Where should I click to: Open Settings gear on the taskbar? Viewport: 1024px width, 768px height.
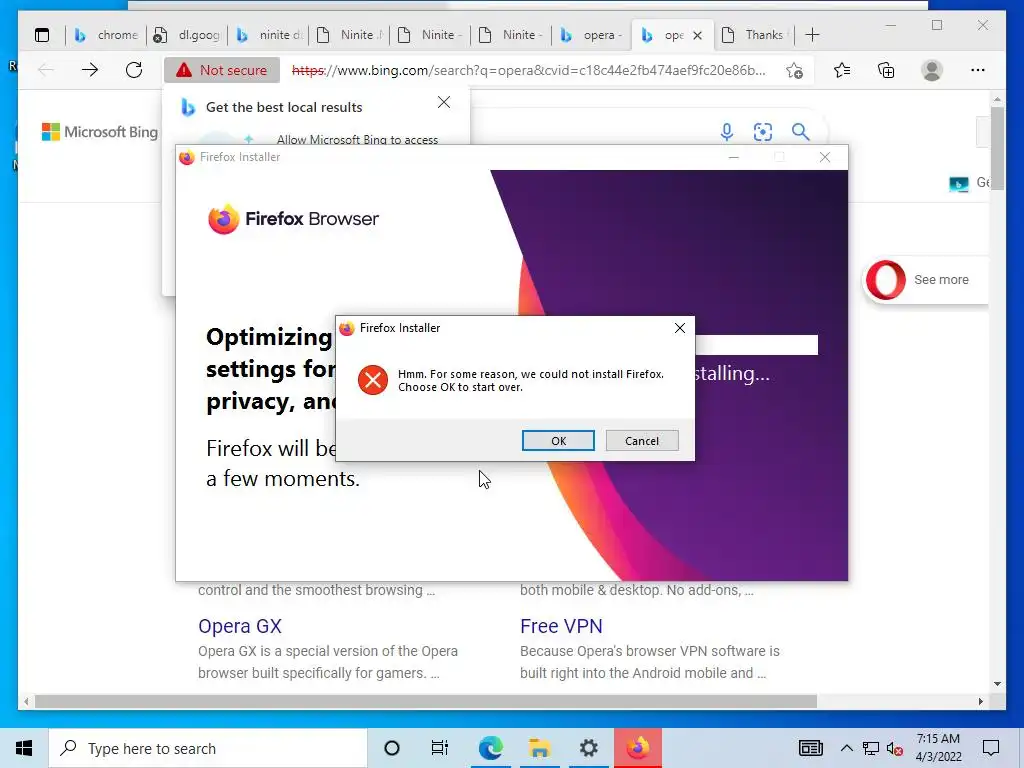coord(588,748)
